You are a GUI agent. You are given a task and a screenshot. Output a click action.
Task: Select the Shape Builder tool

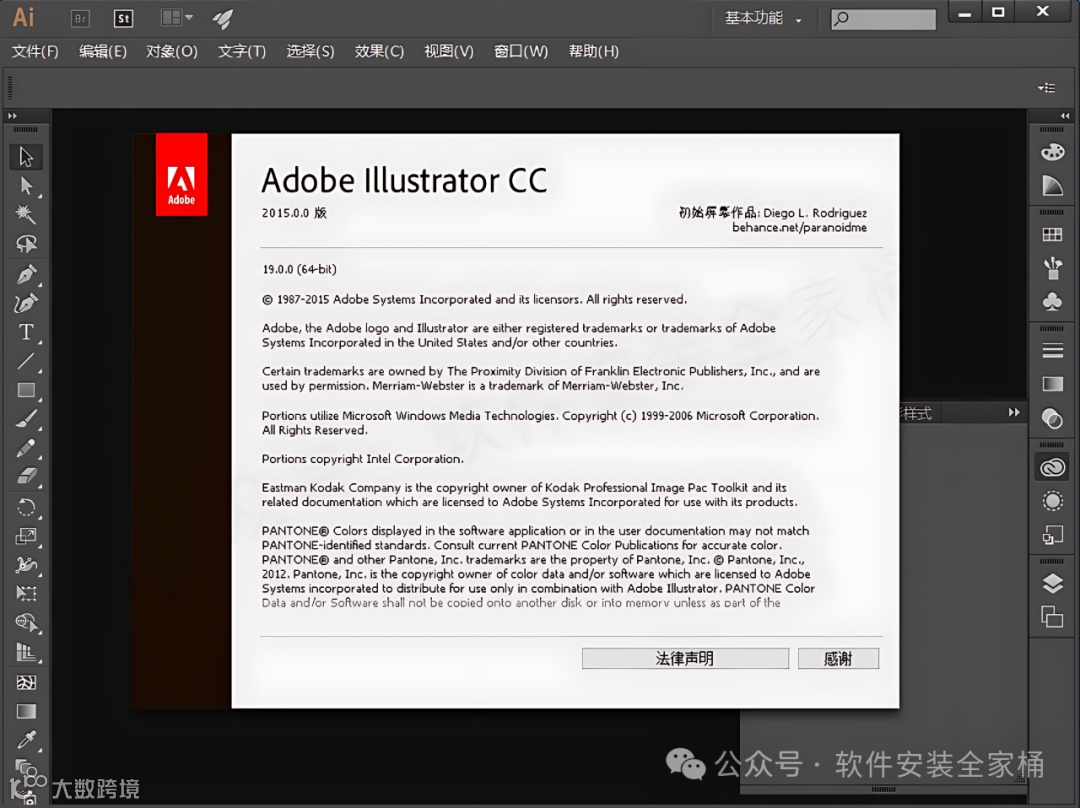pos(26,623)
